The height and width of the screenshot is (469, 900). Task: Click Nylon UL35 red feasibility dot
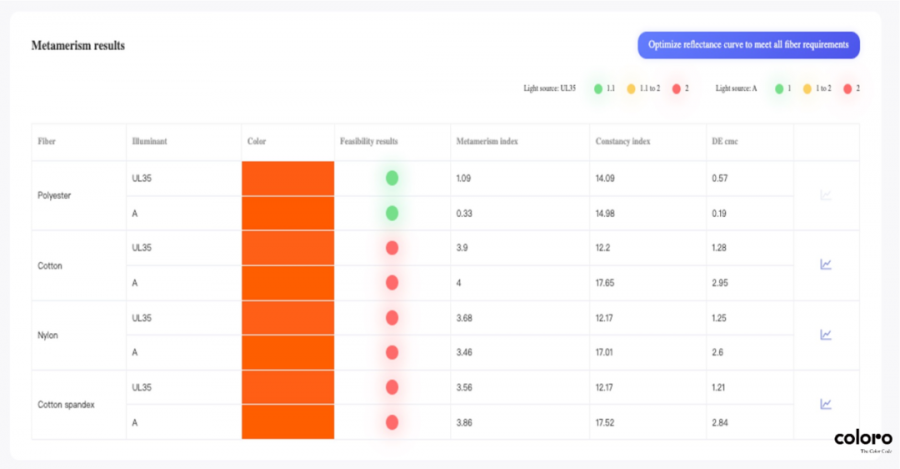tap(392, 317)
